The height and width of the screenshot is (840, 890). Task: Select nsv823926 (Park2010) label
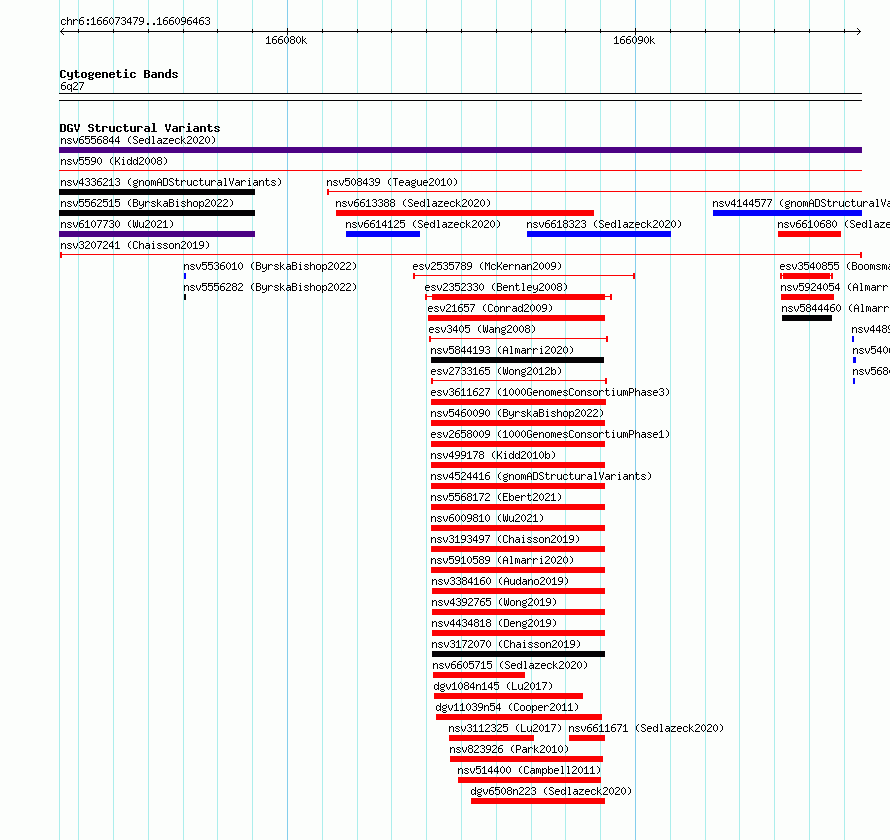click(x=509, y=749)
